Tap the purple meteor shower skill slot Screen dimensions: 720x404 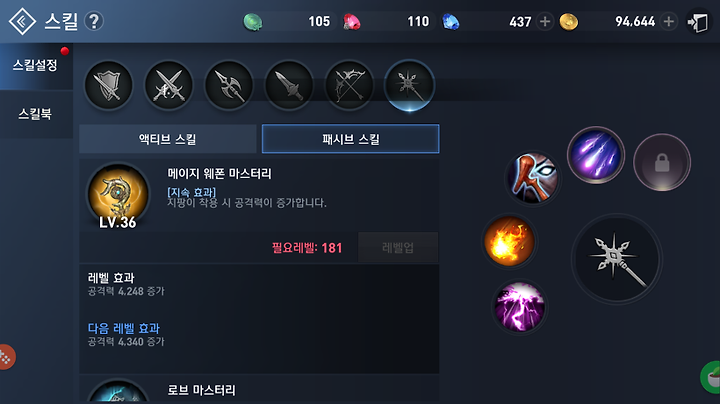(x=596, y=155)
